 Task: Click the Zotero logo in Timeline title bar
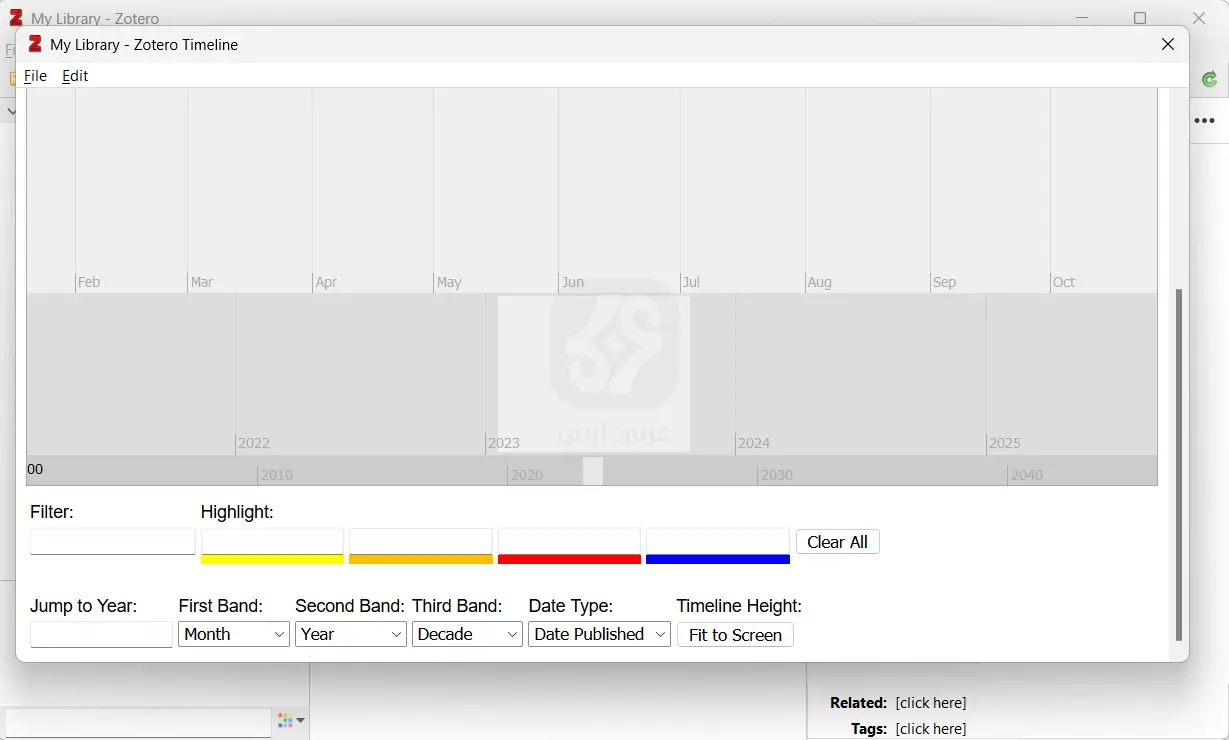coord(35,44)
